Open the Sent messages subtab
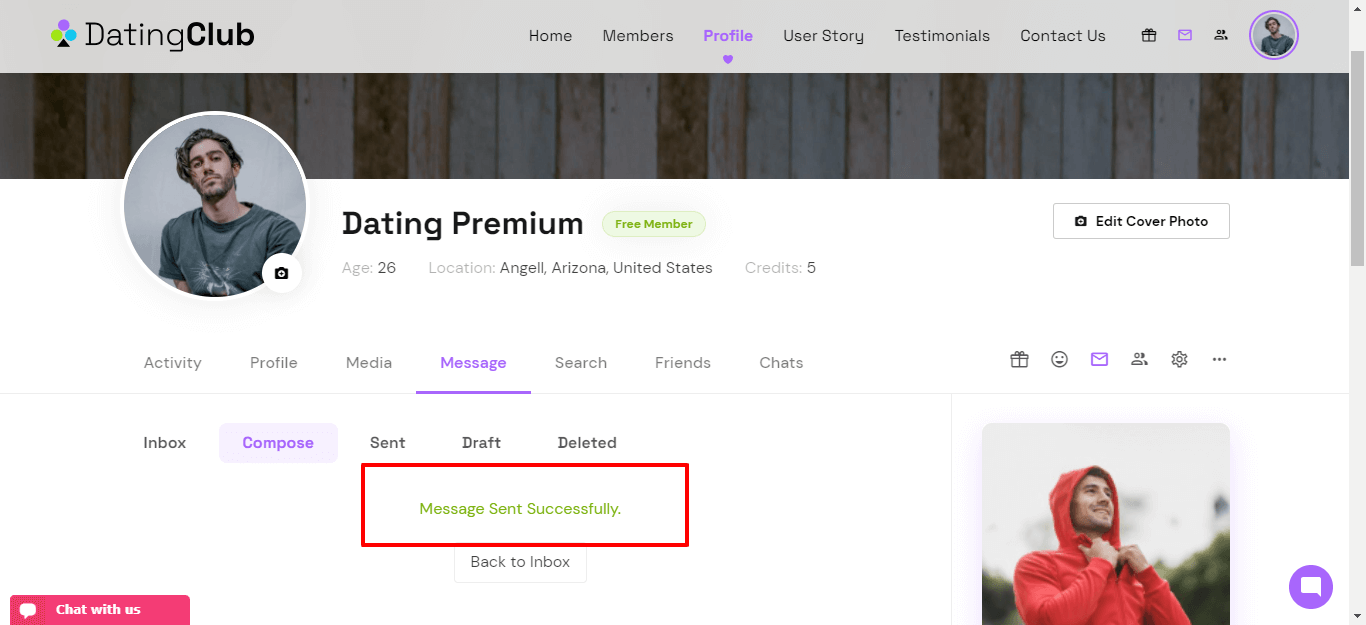Viewport: 1366px width, 625px height. click(x=388, y=443)
